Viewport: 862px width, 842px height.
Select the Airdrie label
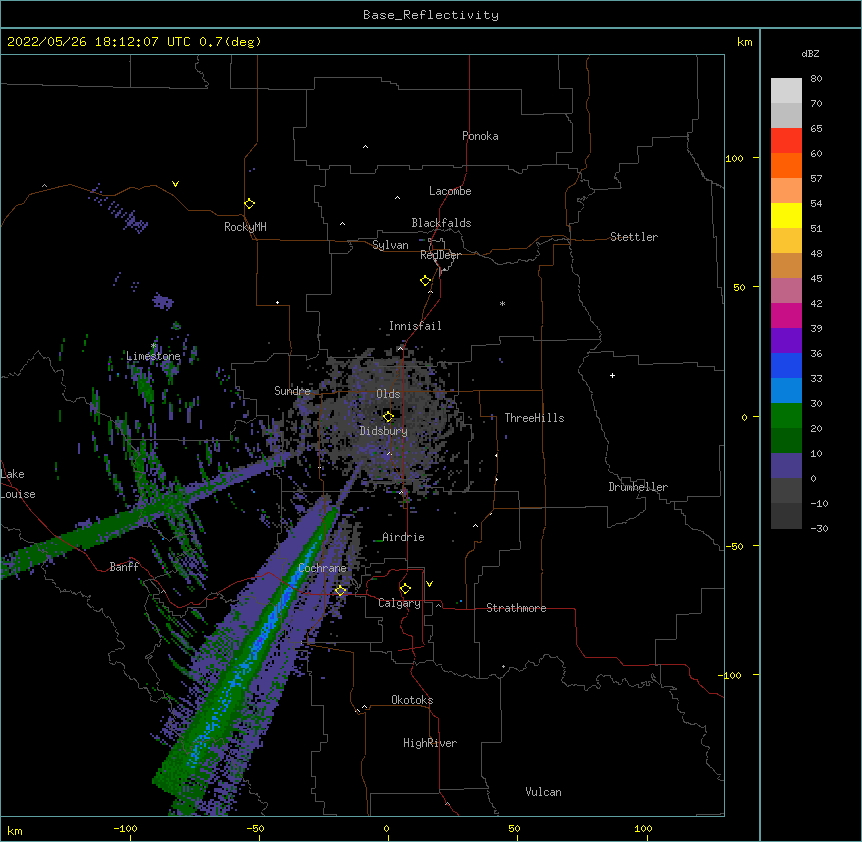(x=404, y=537)
